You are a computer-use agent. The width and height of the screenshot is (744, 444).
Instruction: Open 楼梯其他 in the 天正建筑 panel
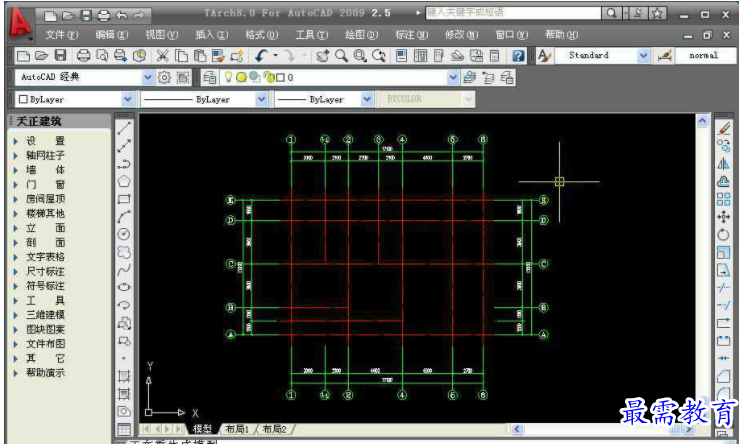(46, 213)
